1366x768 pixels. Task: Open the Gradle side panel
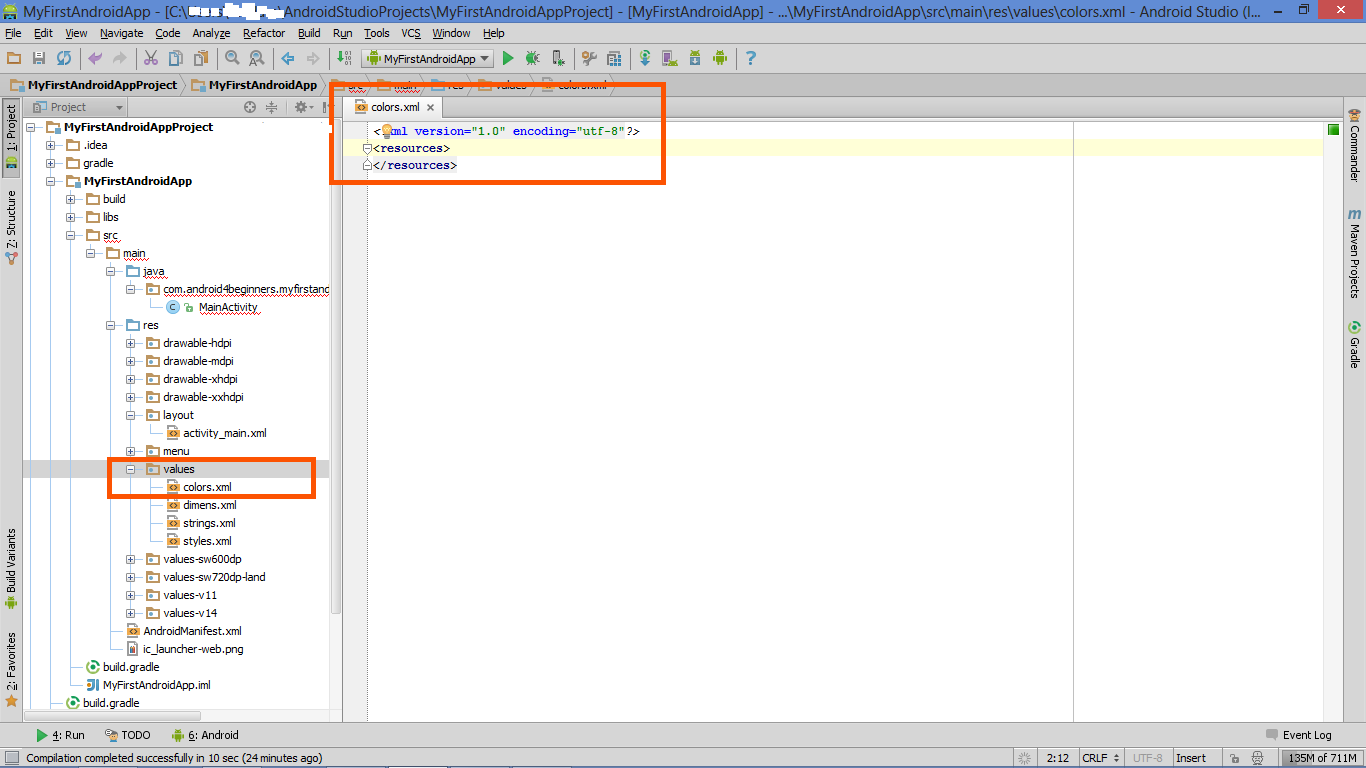[x=1355, y=345]
